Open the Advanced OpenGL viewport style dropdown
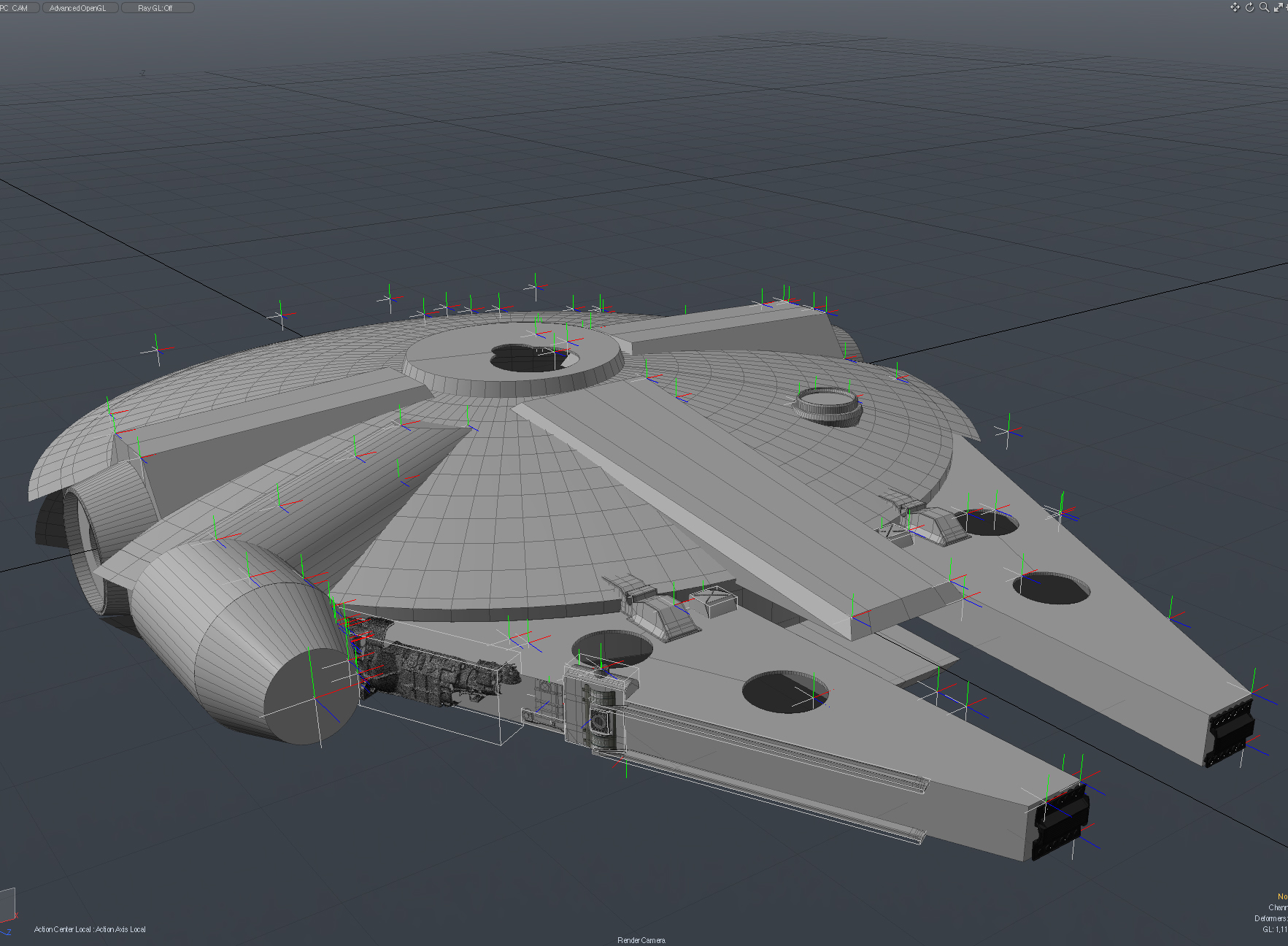1288x946 pixels. click(79, 8)
